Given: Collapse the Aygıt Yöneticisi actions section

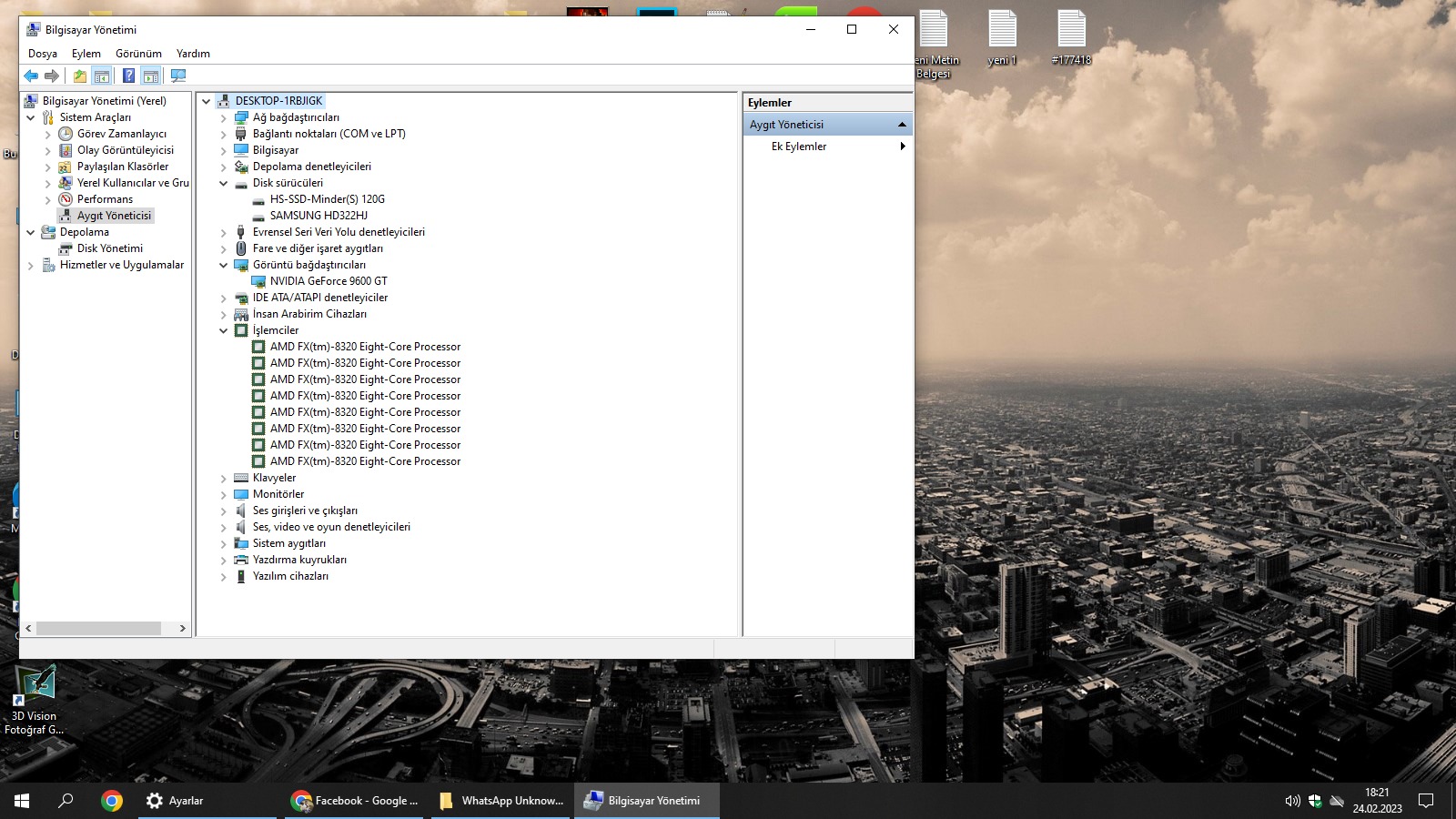Looking at the screenshot, I should coord(902,125).
